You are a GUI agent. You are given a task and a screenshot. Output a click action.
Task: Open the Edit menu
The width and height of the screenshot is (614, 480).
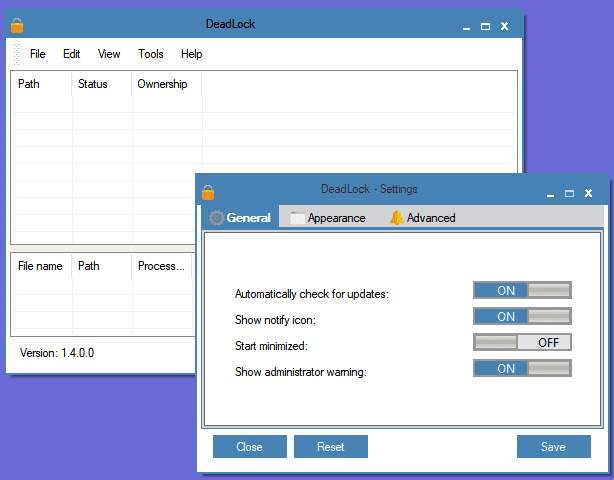tap(72, 54)
